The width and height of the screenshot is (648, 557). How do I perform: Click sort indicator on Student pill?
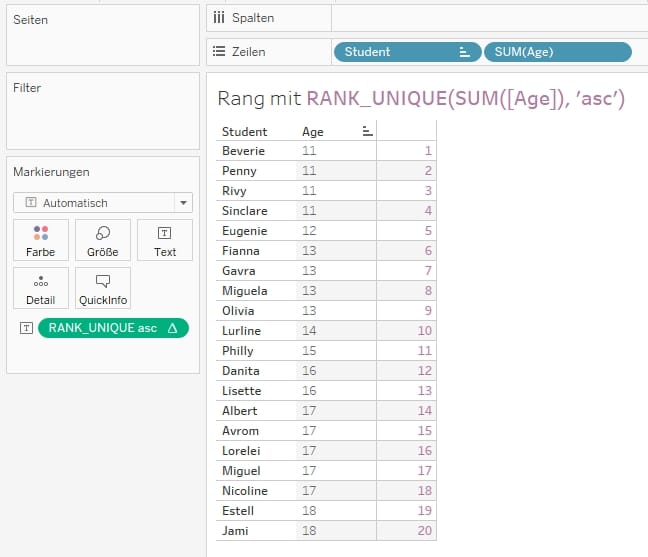coord(464,52)
